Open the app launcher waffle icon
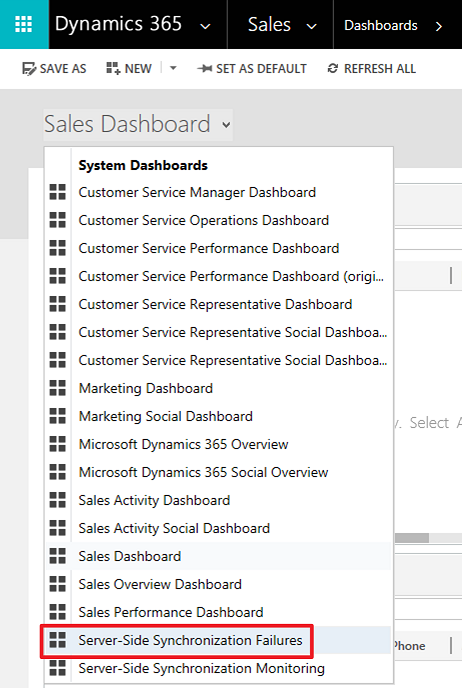 [24, 24]
